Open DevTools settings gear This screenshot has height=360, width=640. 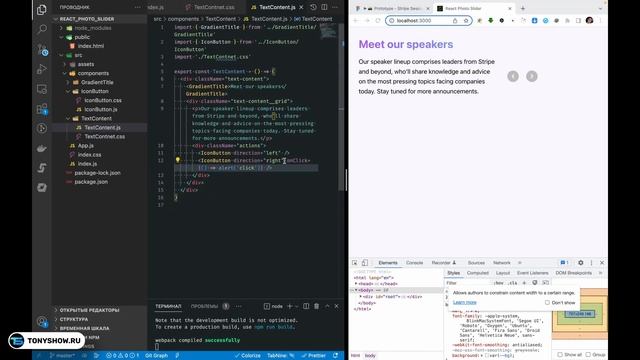click(580, 263)
